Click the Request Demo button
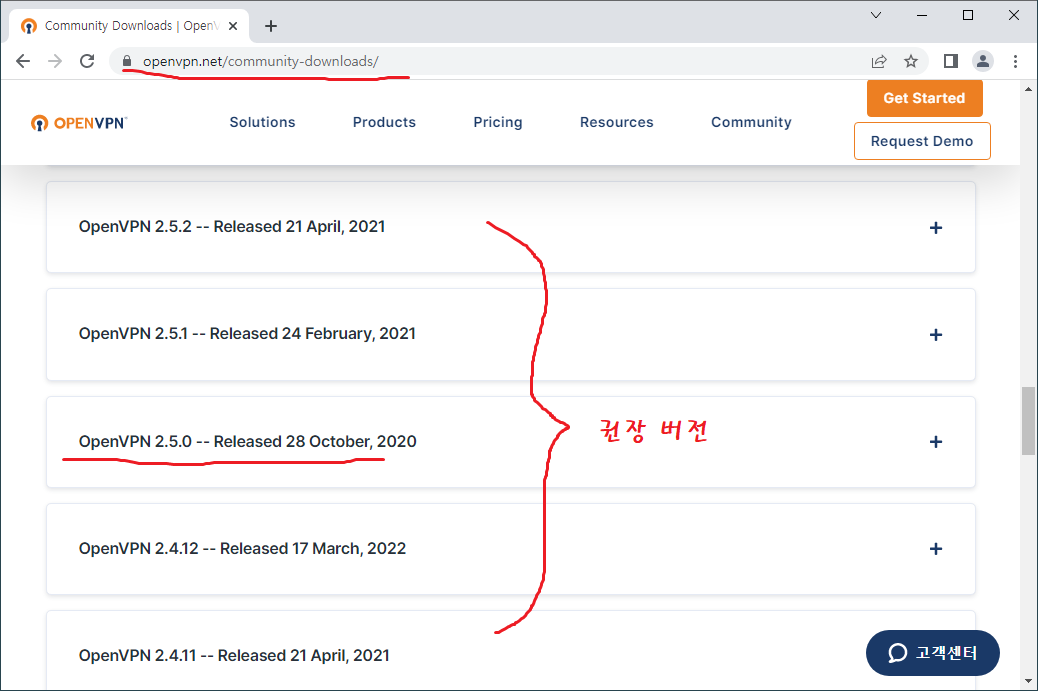 [x=921, y=141]
